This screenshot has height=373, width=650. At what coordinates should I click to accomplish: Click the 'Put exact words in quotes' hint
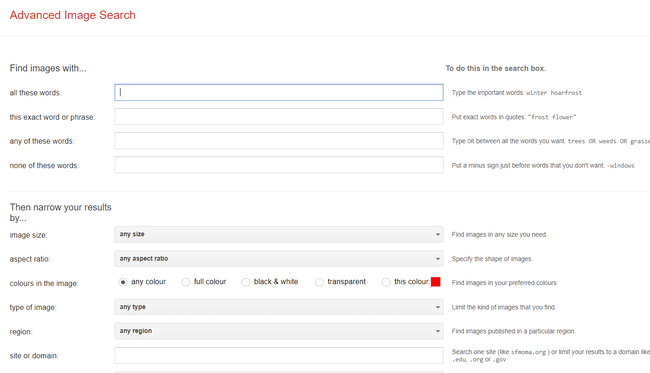click(514, 117)
